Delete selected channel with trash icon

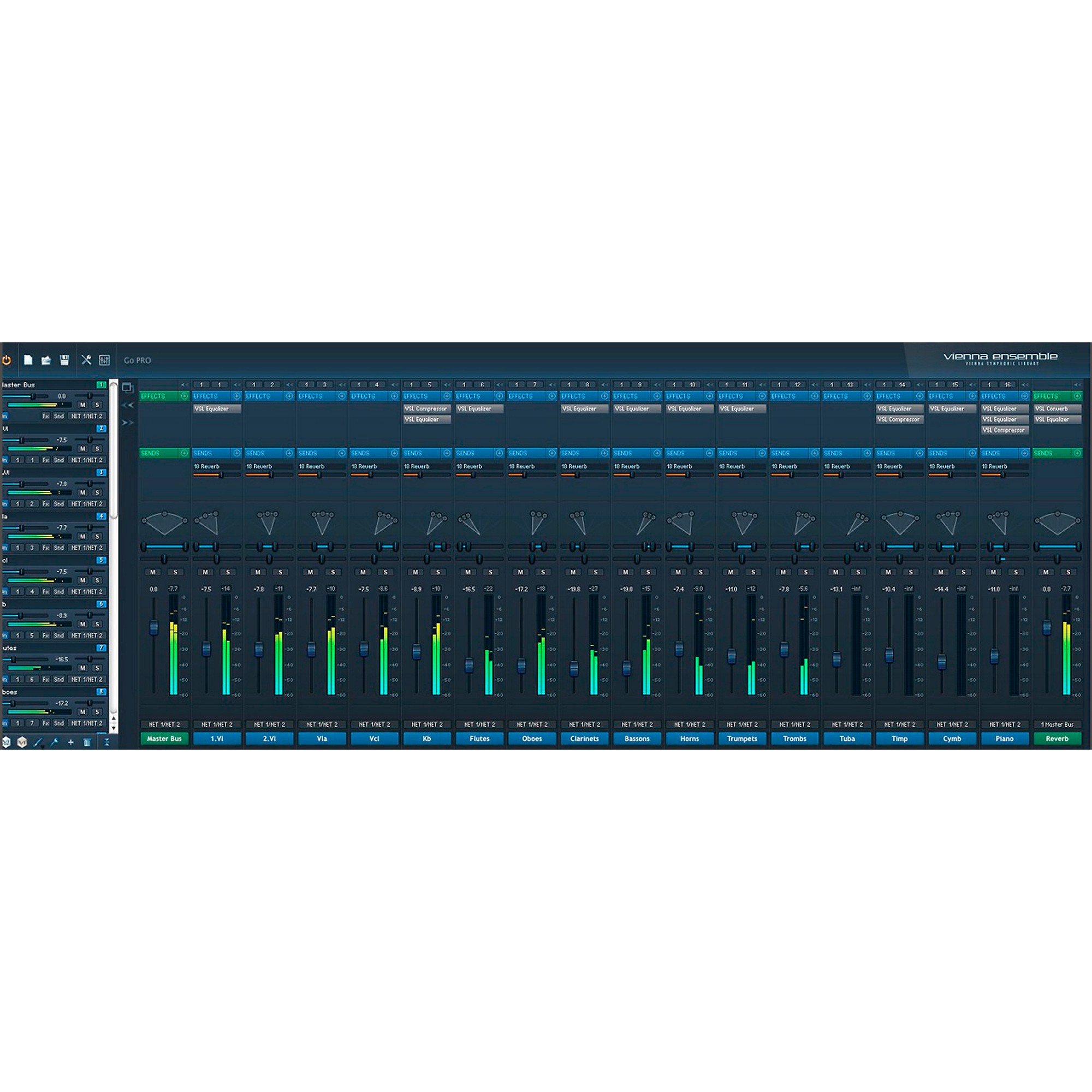click(86, 742)
